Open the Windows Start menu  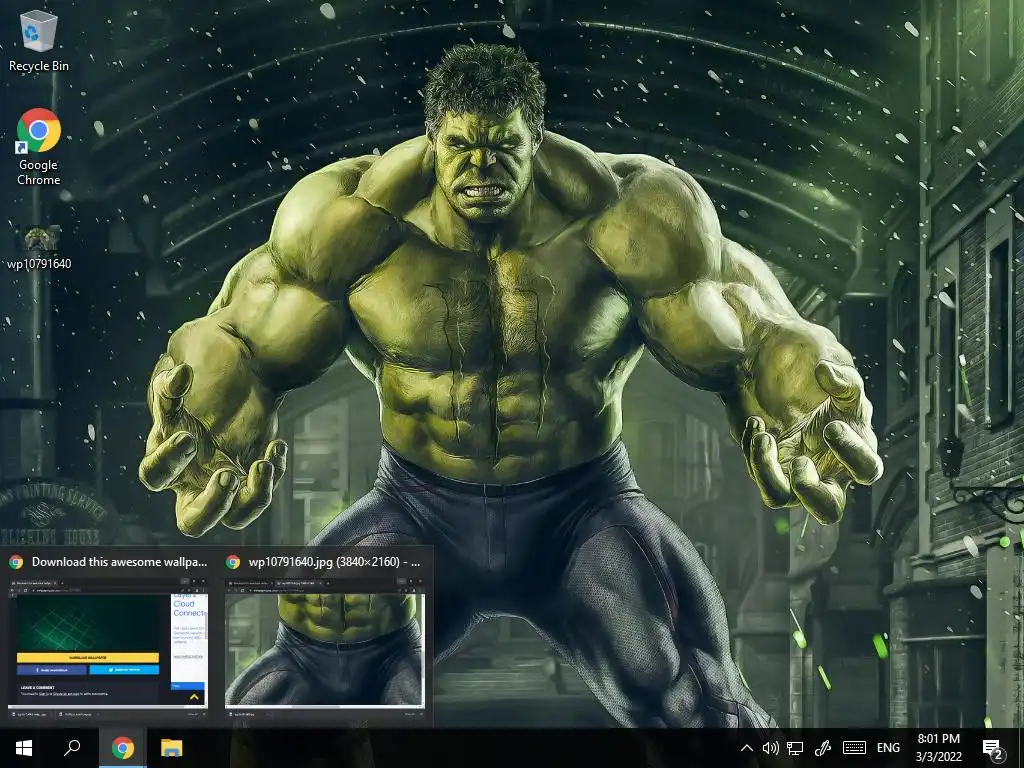pyautogui.click(x=24, y=748)
